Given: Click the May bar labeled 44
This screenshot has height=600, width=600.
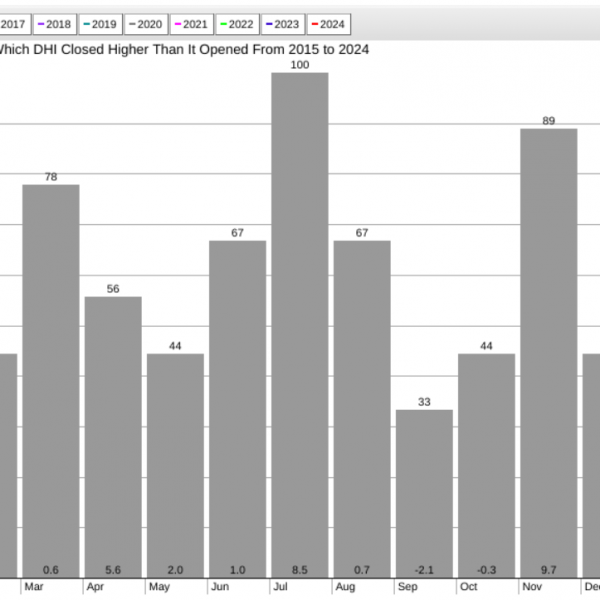Looking at the screenshot, I should pos(175,466).
